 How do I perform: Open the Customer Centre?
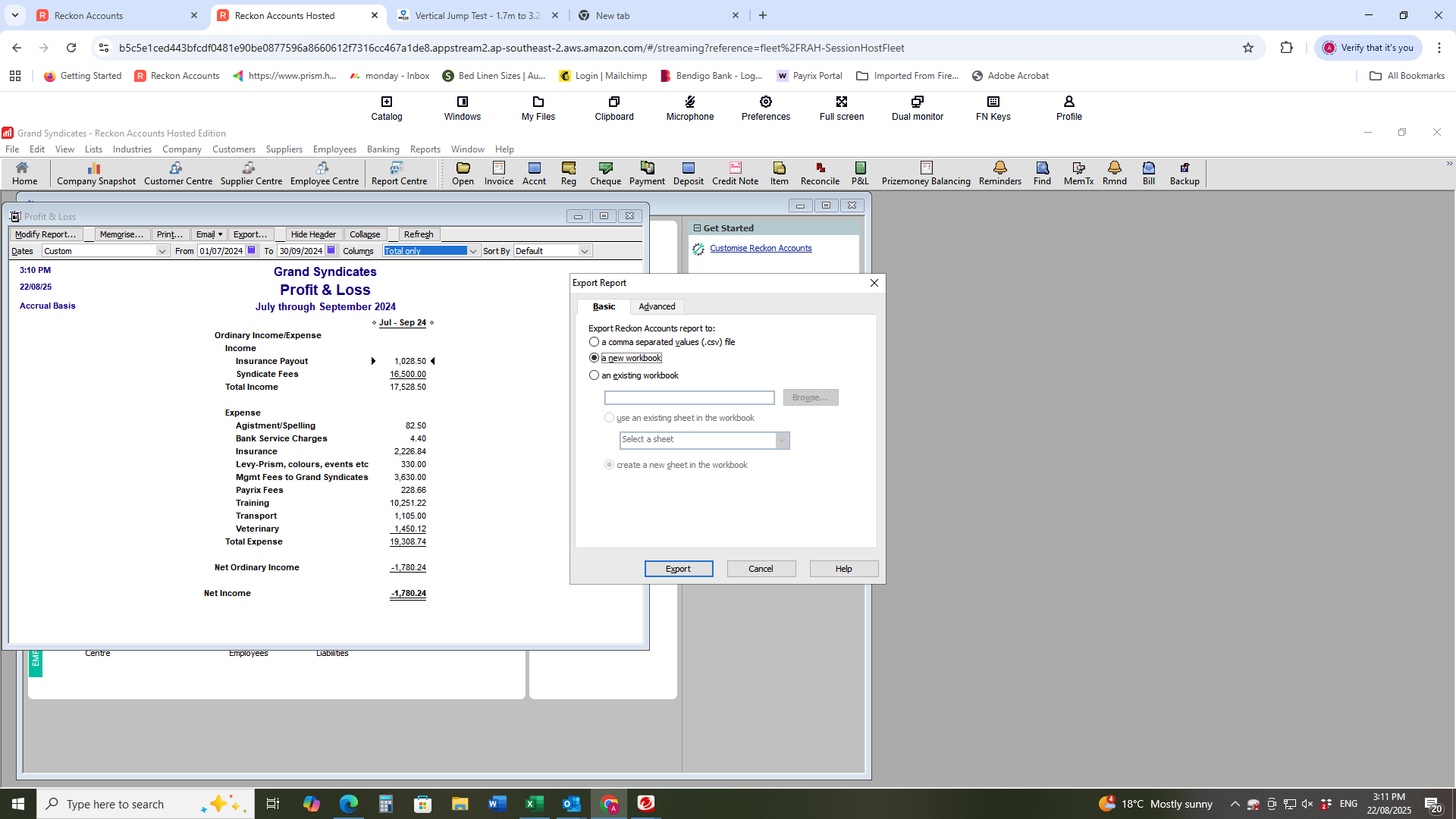click(177, 173)
